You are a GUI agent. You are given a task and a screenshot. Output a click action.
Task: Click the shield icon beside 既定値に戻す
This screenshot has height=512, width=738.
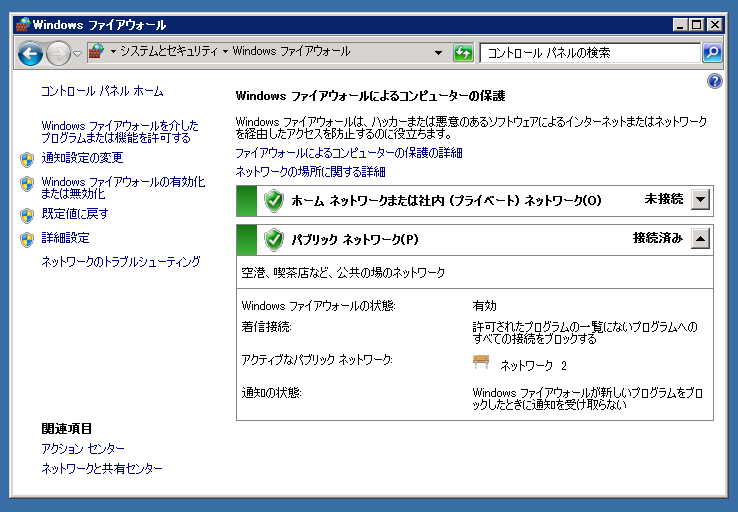(27, 216)
